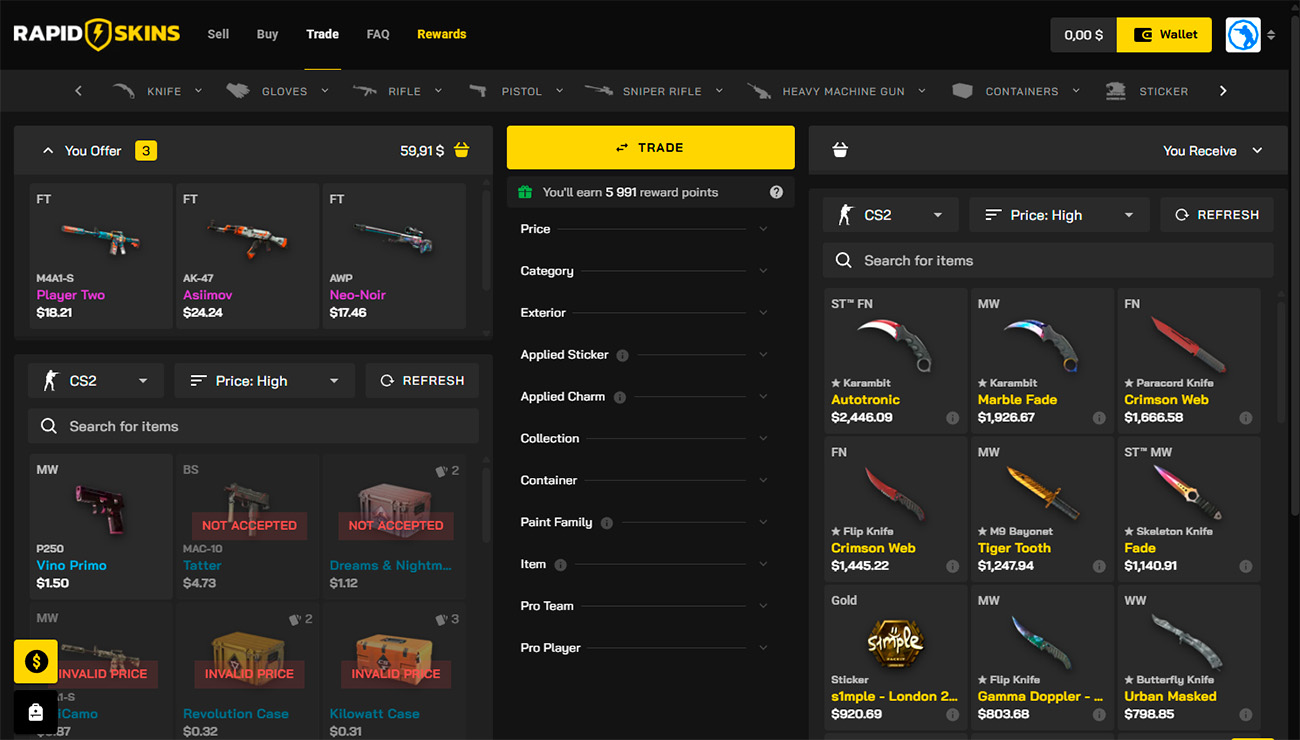This screenshot has height=740, width=1300.
Task: Click the info icon on s1mple sticker card
Action: click(x=953, y=715)
